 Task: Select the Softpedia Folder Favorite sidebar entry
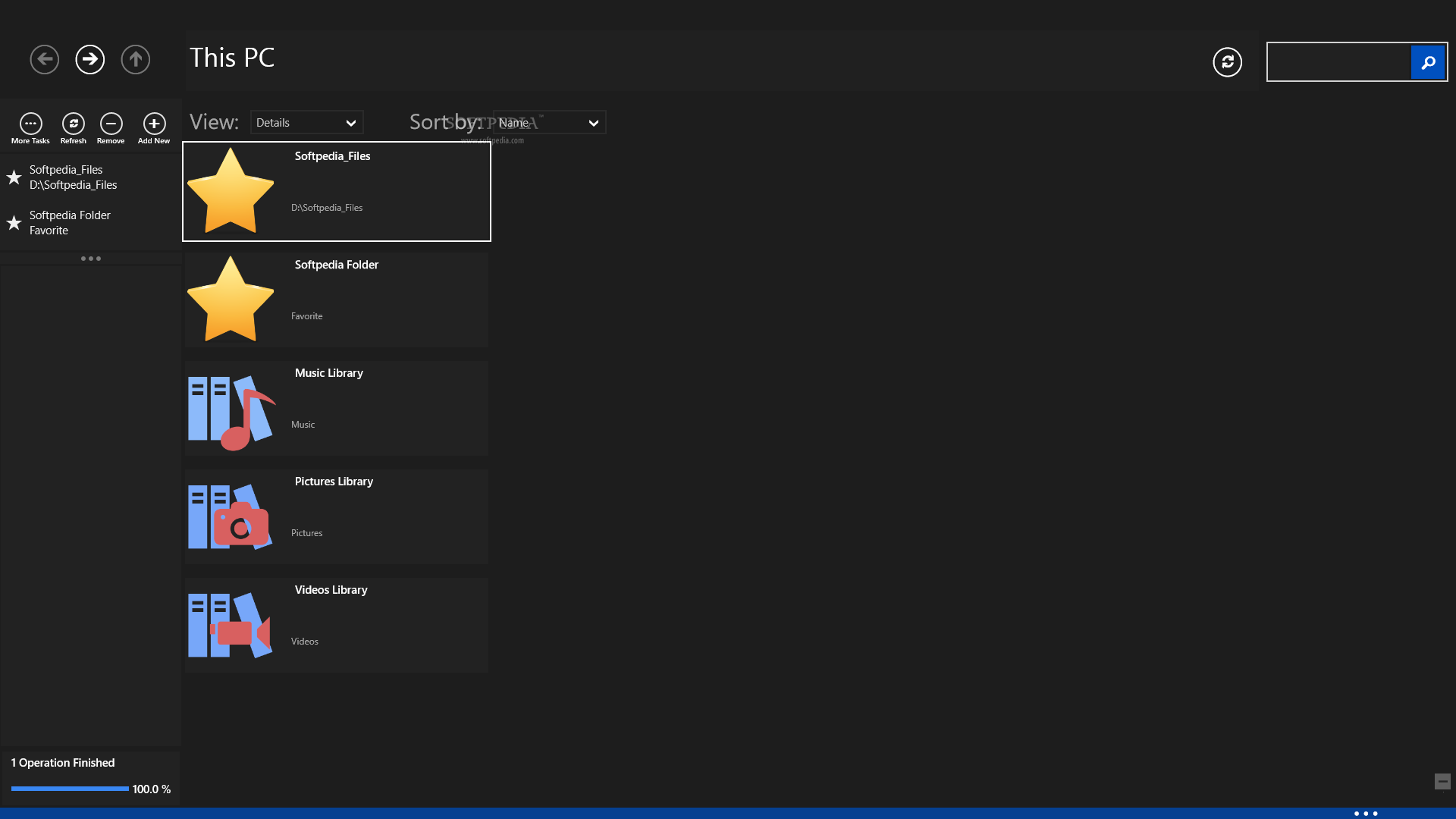tap(91, 223)
